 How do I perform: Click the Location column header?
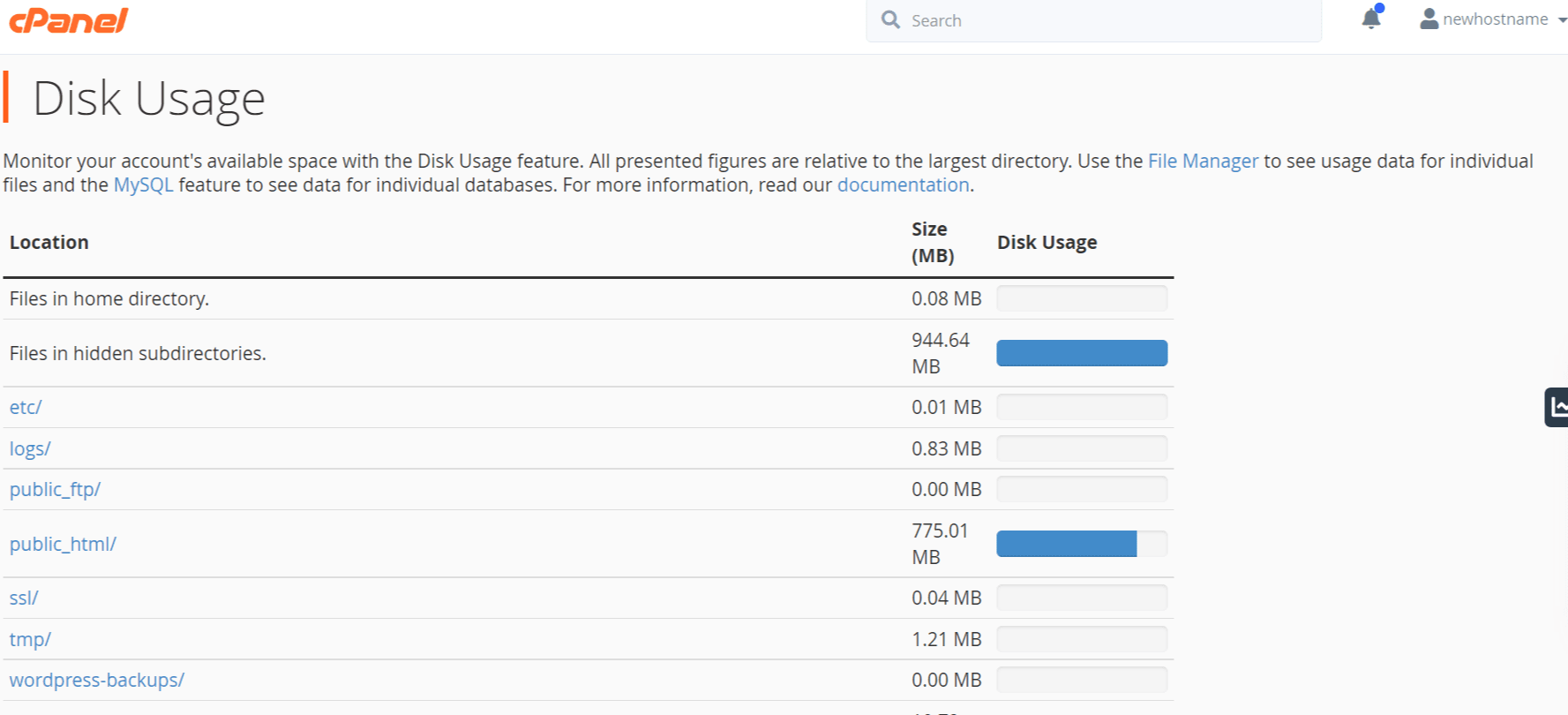tap(49, 242)
